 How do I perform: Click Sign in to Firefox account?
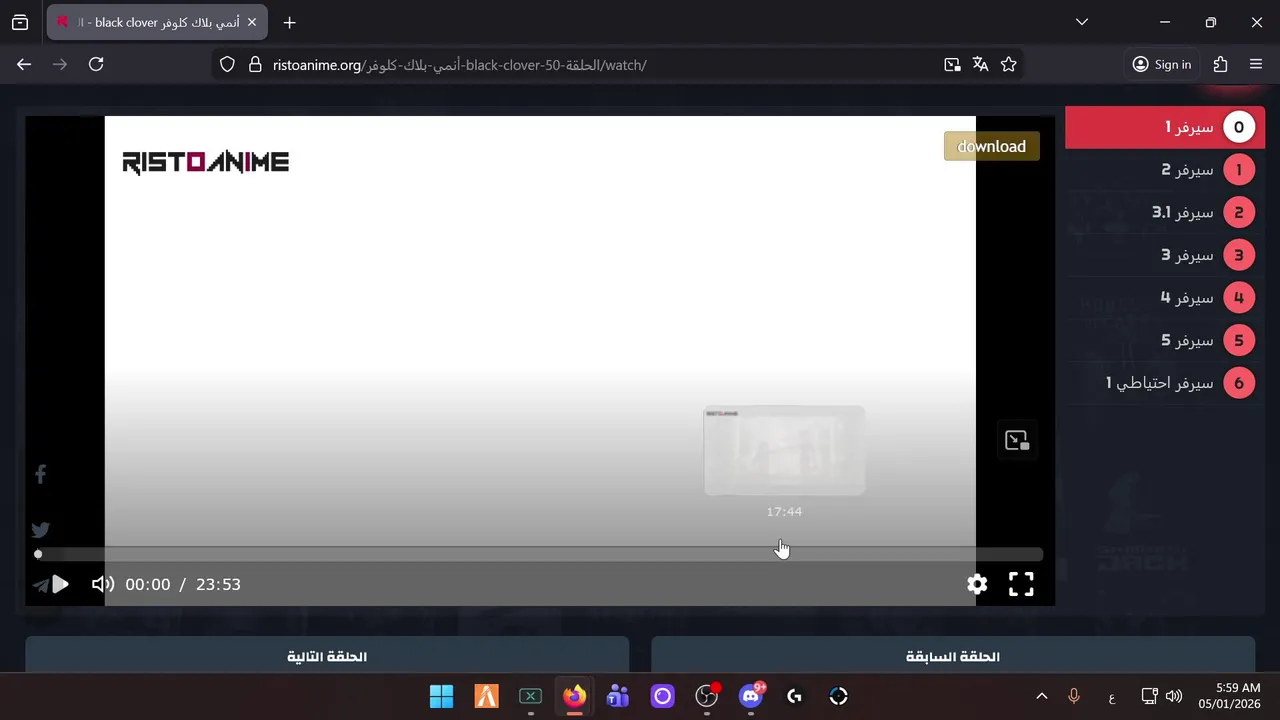click(x=1162, y=64)
